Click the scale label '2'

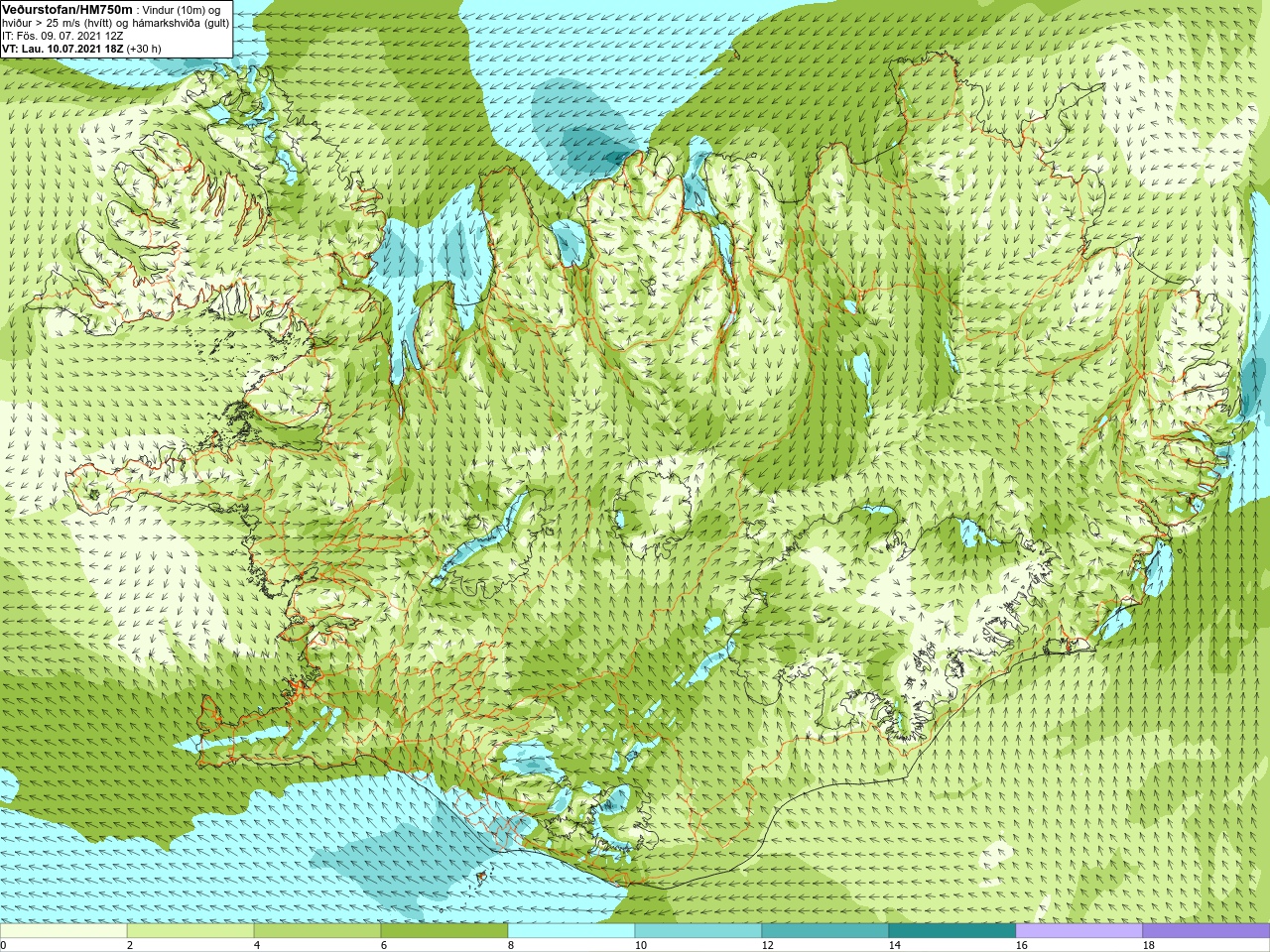tap(130, 946)
